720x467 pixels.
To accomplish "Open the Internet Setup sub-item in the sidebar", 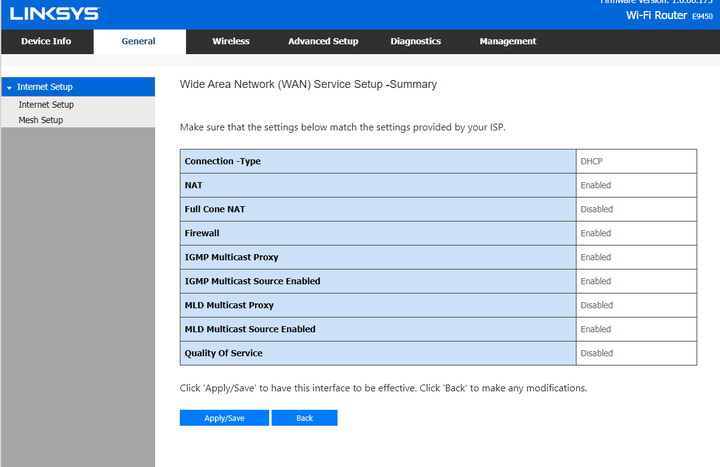I will pyautogui.click(x=46, y=105).
